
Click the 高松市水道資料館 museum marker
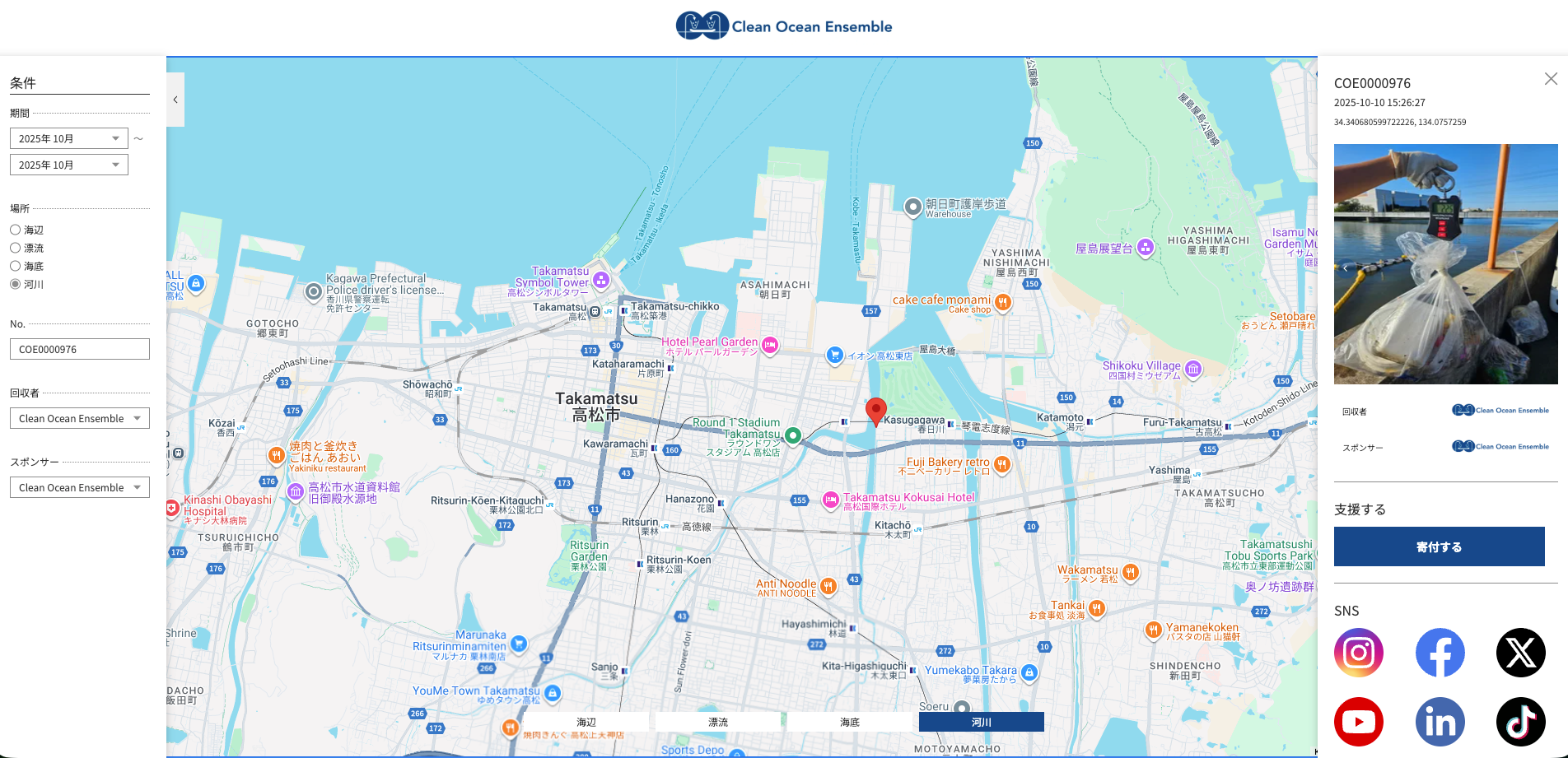pyautogui.click(x=296, y=491)
